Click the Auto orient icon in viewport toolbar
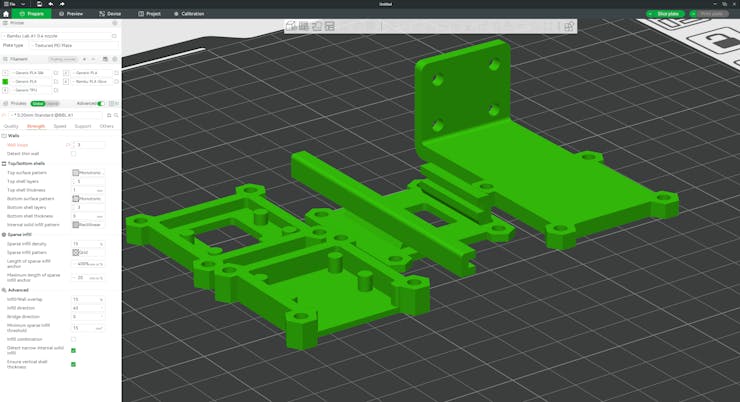Viewport: 740px width, 402px height. pos(317,26)
